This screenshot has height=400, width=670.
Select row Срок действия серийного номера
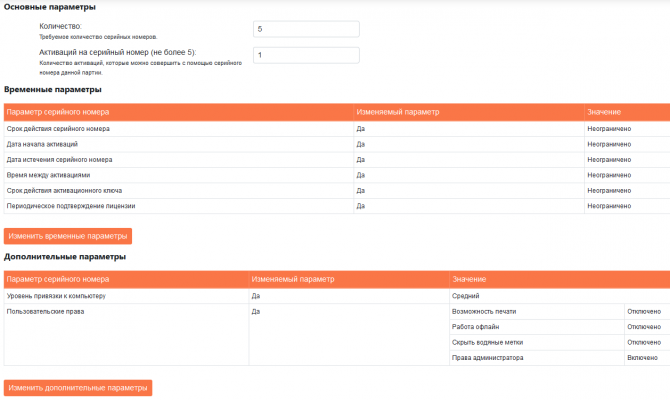point(337,129)
